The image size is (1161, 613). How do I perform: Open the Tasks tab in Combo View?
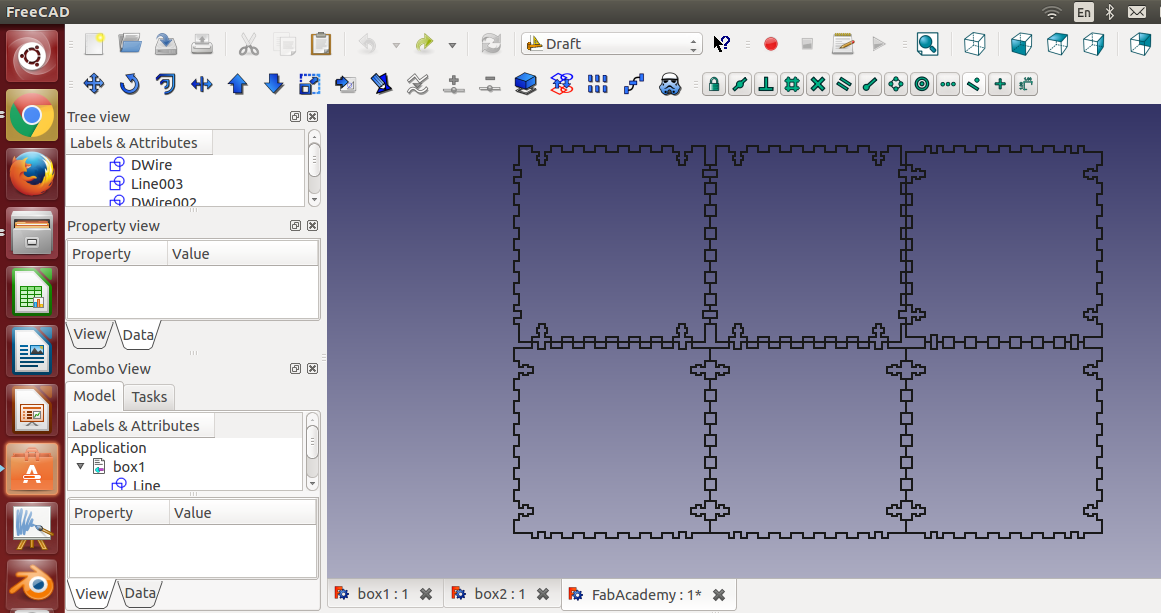(149, 397)
